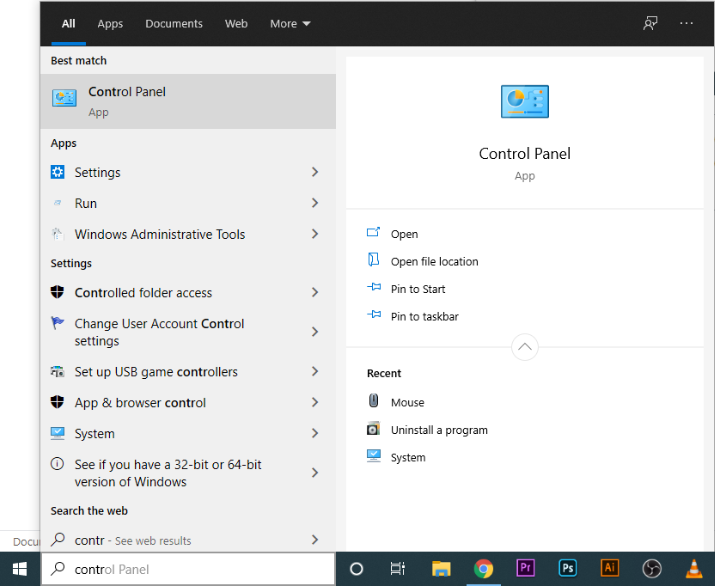Expand Windows Administrative Tools arrow

[x=315, y=234]
